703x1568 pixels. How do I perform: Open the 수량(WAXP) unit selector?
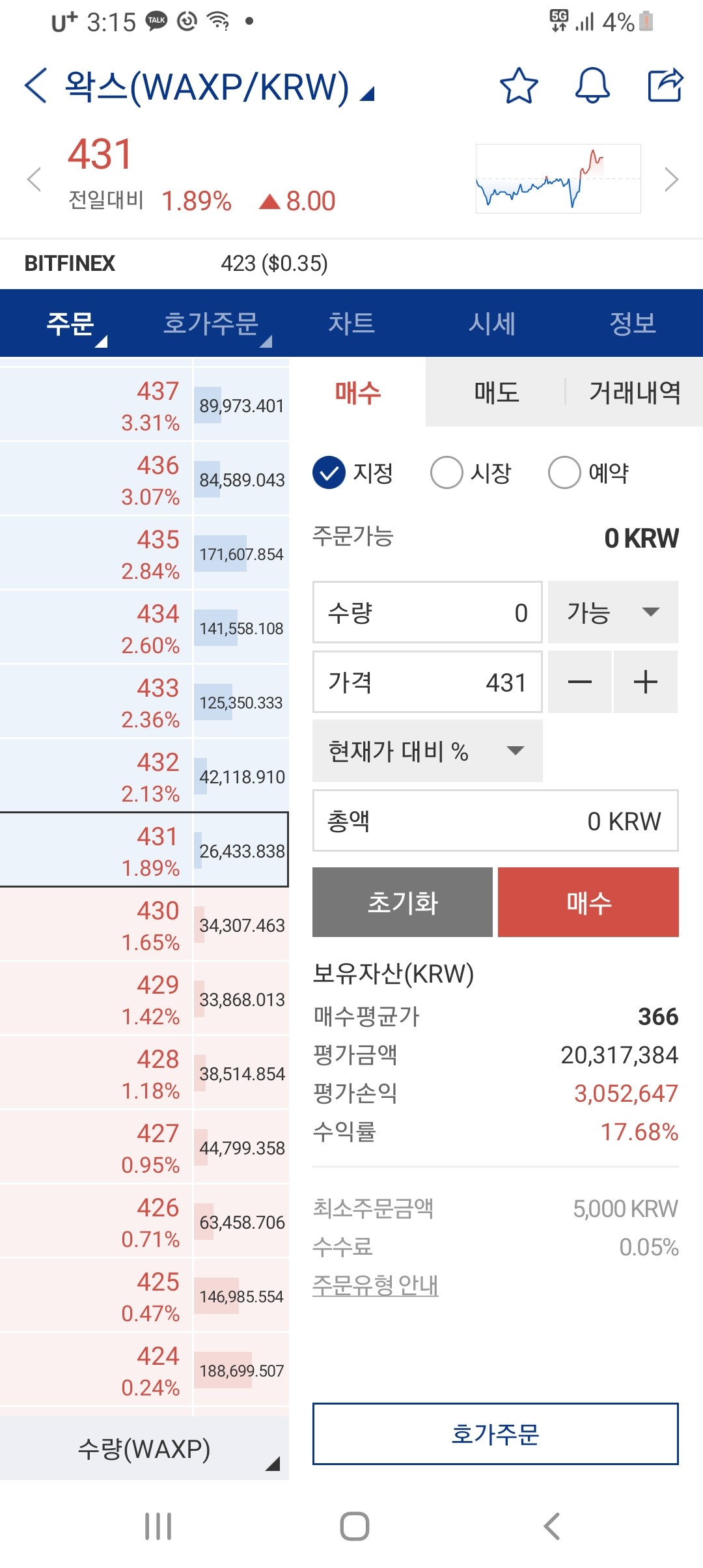pos(145,1449)
